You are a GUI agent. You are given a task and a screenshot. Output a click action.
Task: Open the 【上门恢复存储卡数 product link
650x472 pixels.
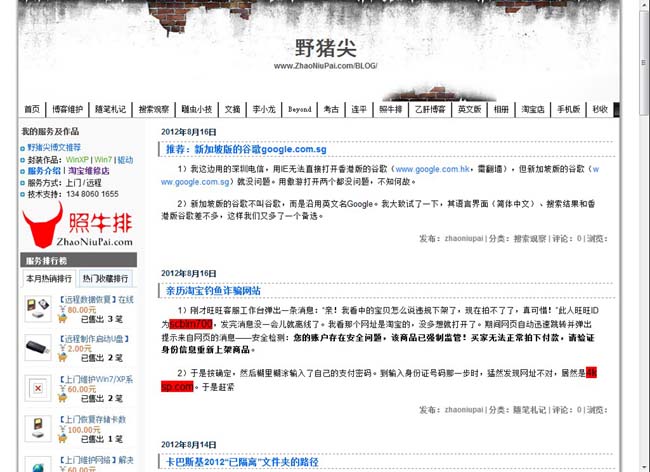[x=92, y=419]
